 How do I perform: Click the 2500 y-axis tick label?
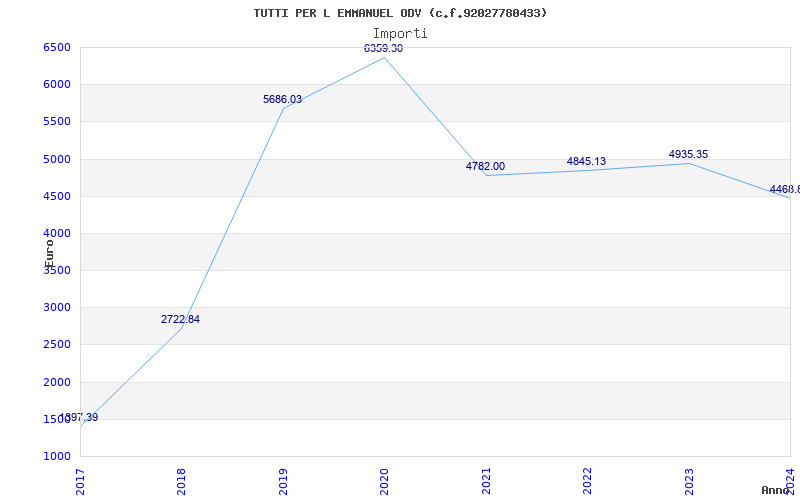pos(57,345)
